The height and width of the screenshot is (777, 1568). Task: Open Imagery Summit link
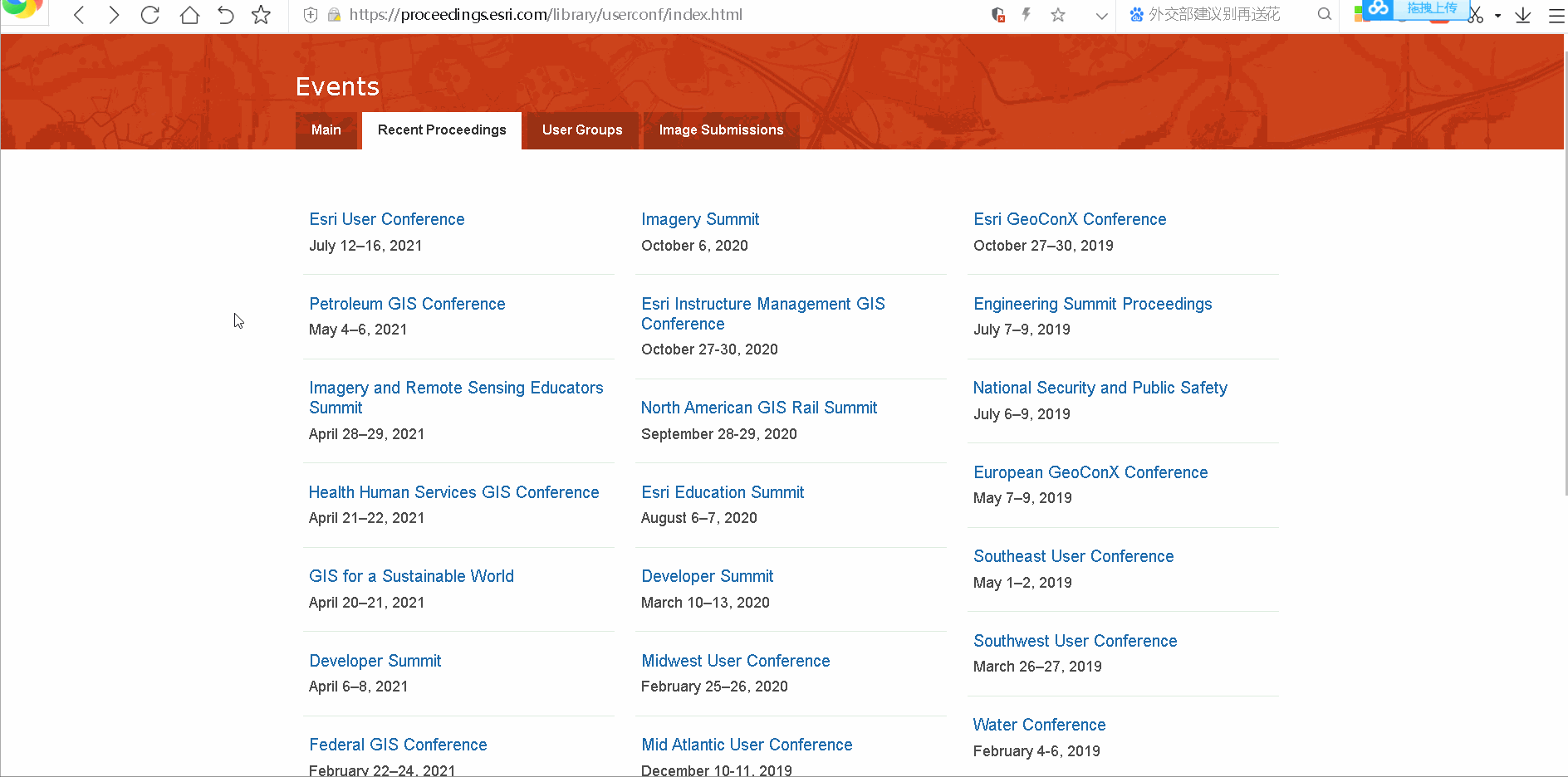(x=700, y=219)
